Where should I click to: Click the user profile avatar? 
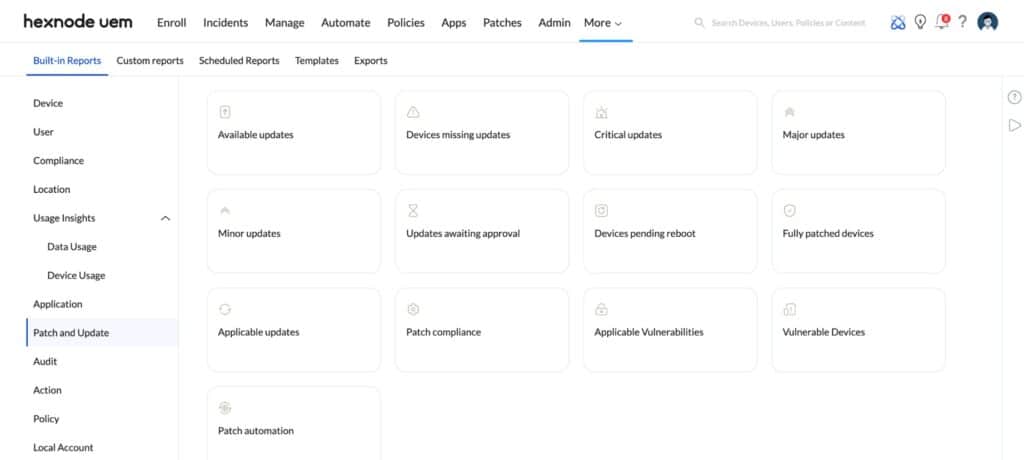987,22
